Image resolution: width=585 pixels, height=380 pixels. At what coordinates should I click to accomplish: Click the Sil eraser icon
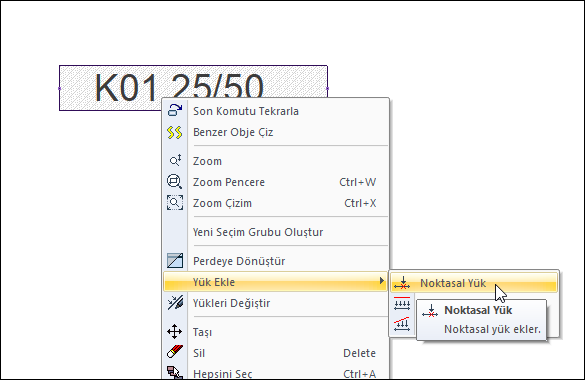click(175, 352)
